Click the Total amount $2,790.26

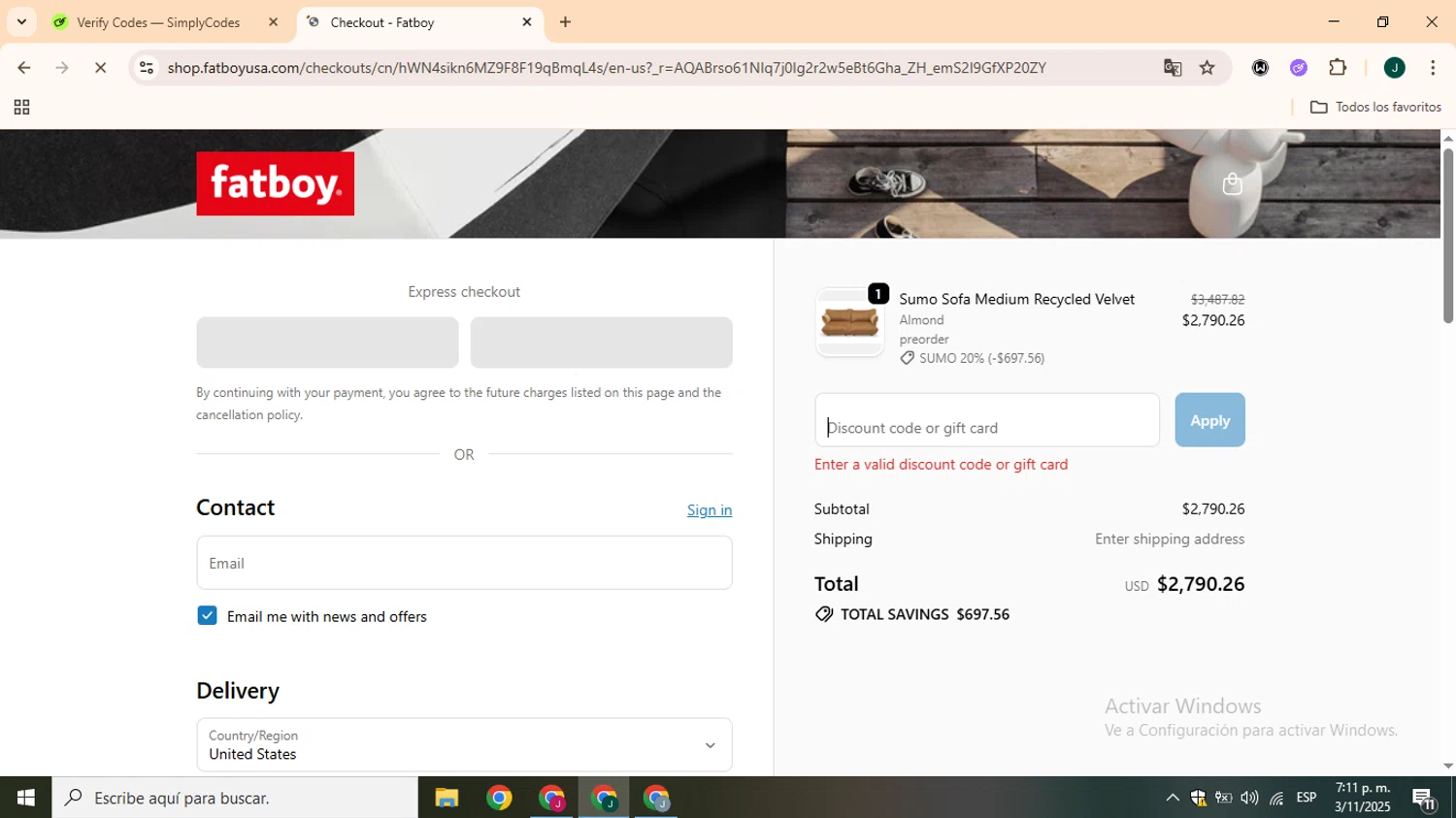point(1201,584)
